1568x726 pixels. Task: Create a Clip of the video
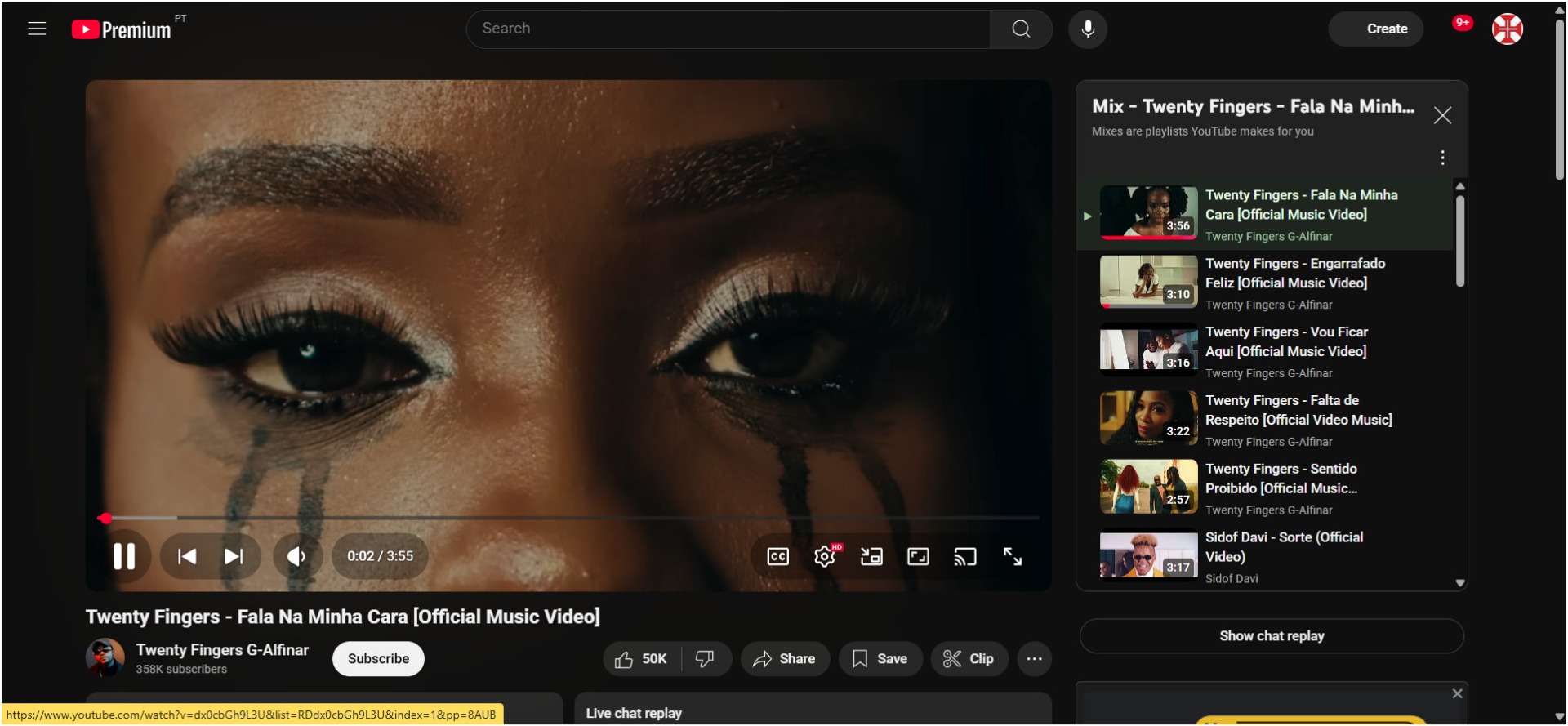969,659
